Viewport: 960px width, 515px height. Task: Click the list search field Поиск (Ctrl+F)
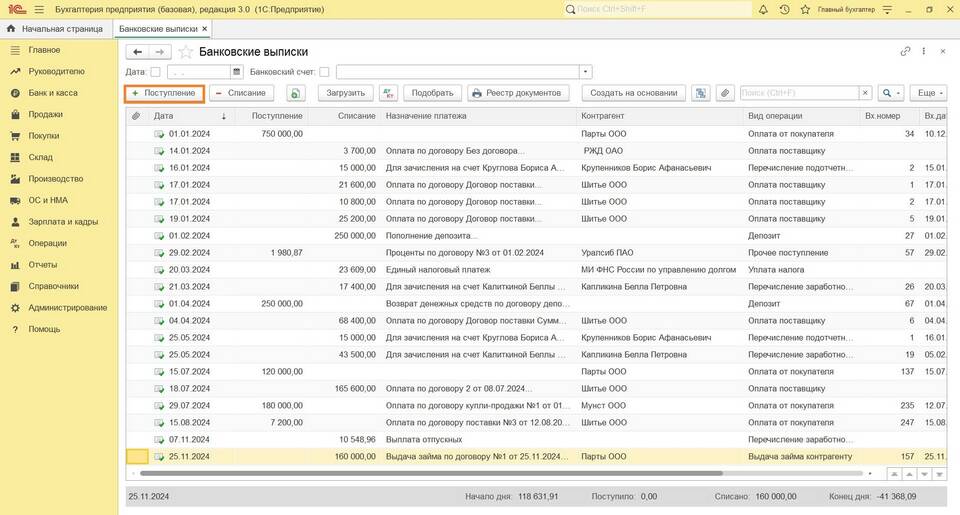[x=799, y=93]
